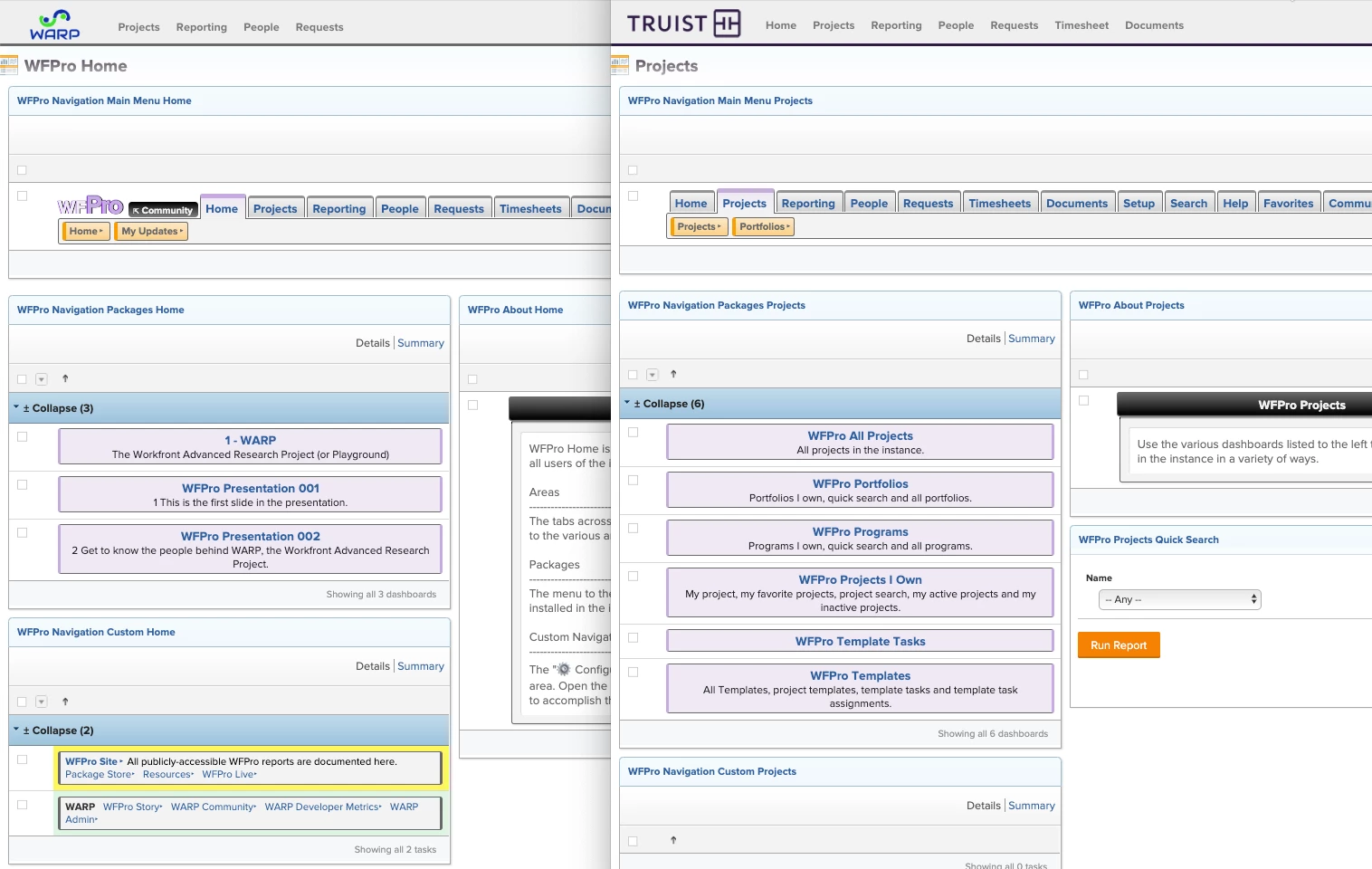Select the WFPro All Projects row checkbox
Viewport: 1372px width, 869px height.
click(x=634, y=432)
